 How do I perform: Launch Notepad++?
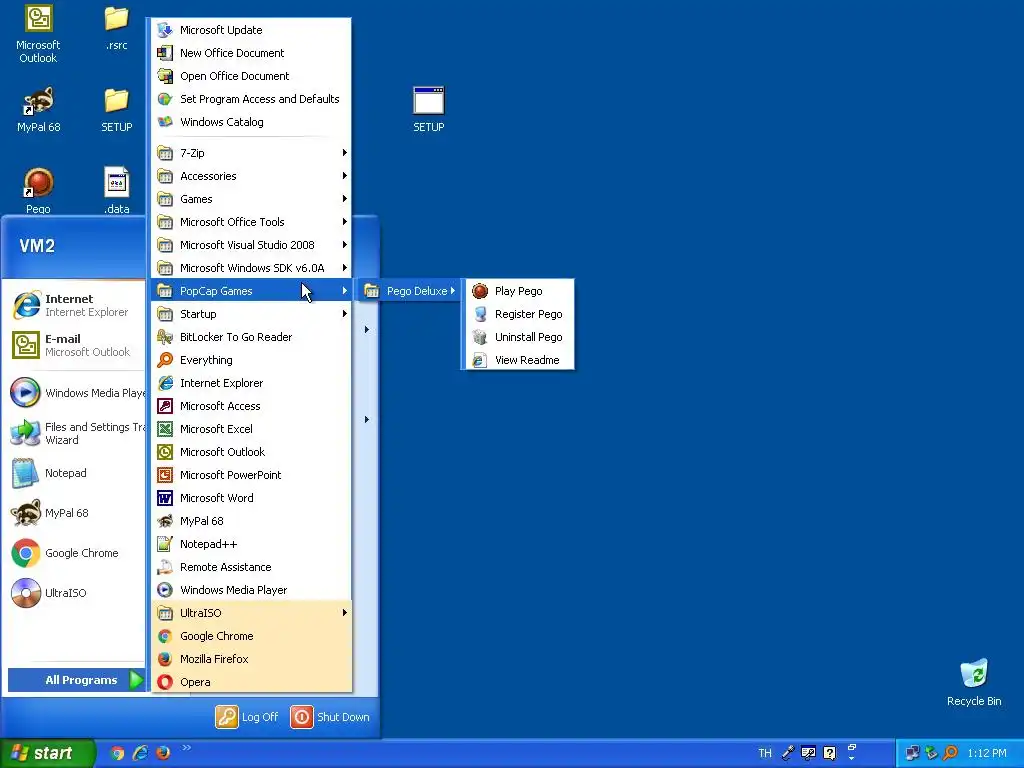252,544
